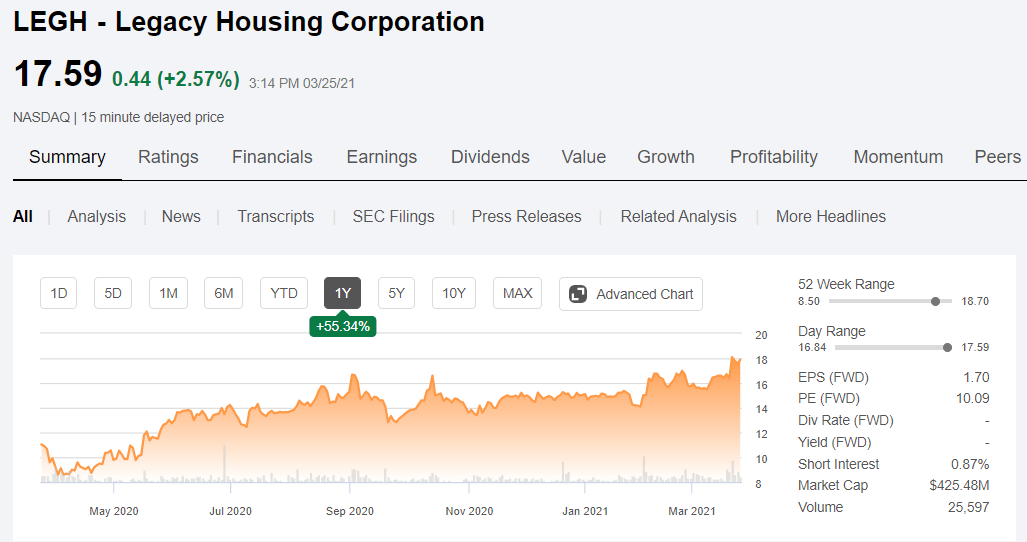Open Press Releases filter
This screenshot has width=1027, height=542.
(x=526, y=217)
